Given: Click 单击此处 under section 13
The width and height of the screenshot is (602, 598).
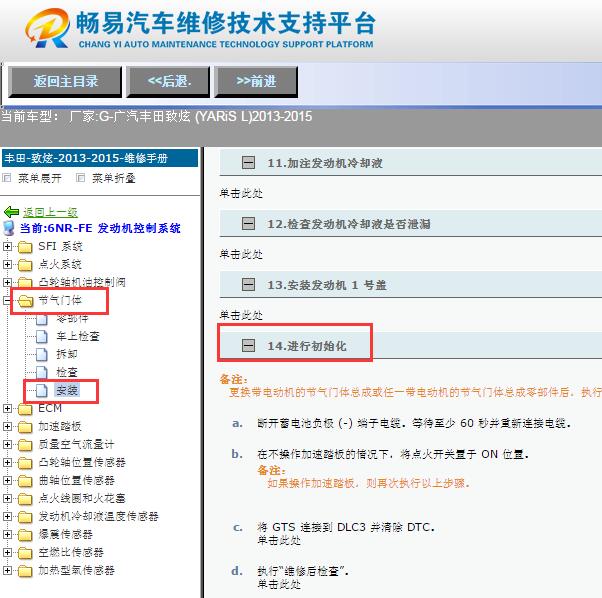Looking at the screenshot, I should coord(241,315).
